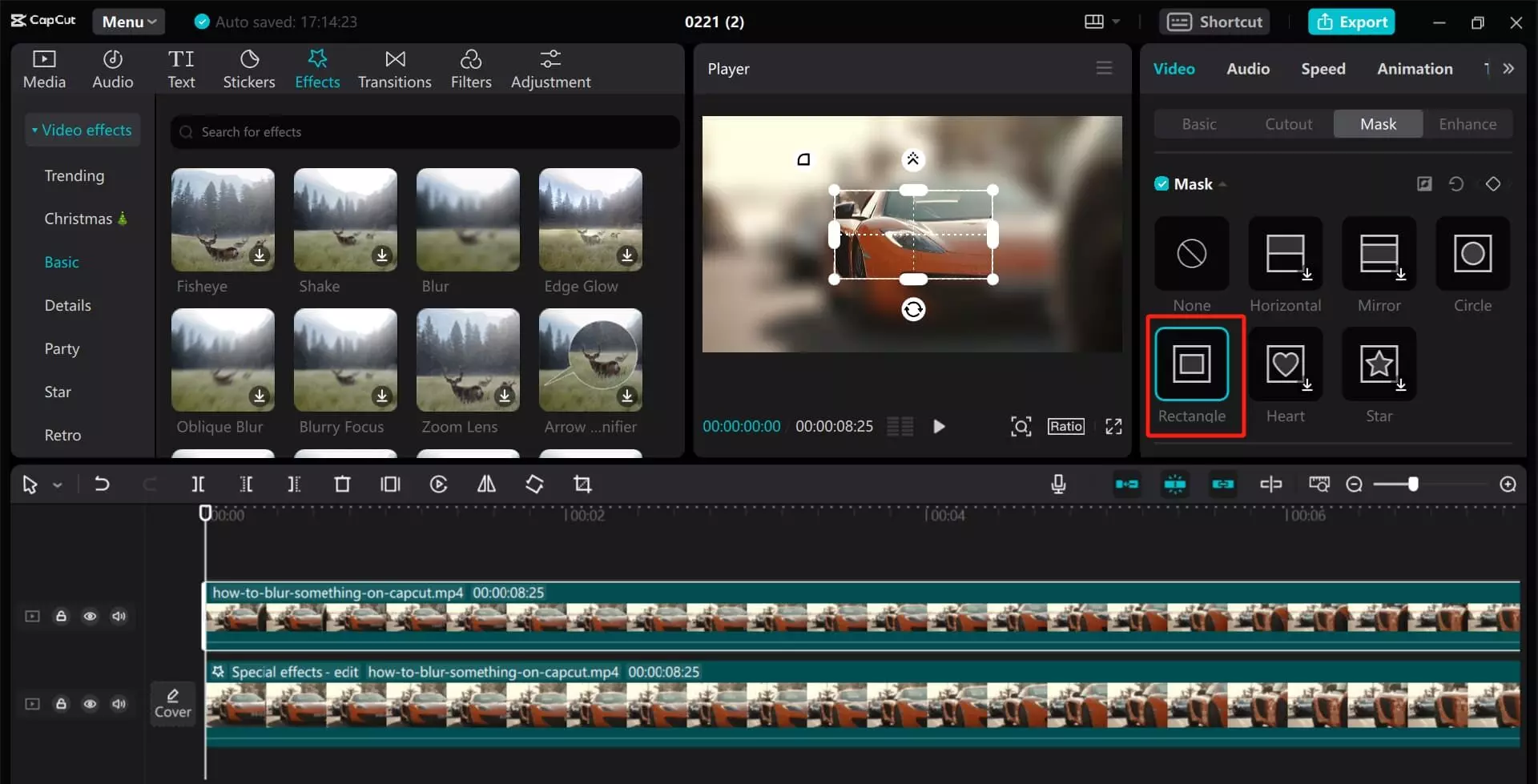Viewport: 1538px width, 784px height.
Task: Open the Crop tool icon
Action: (x=582, y=484)
